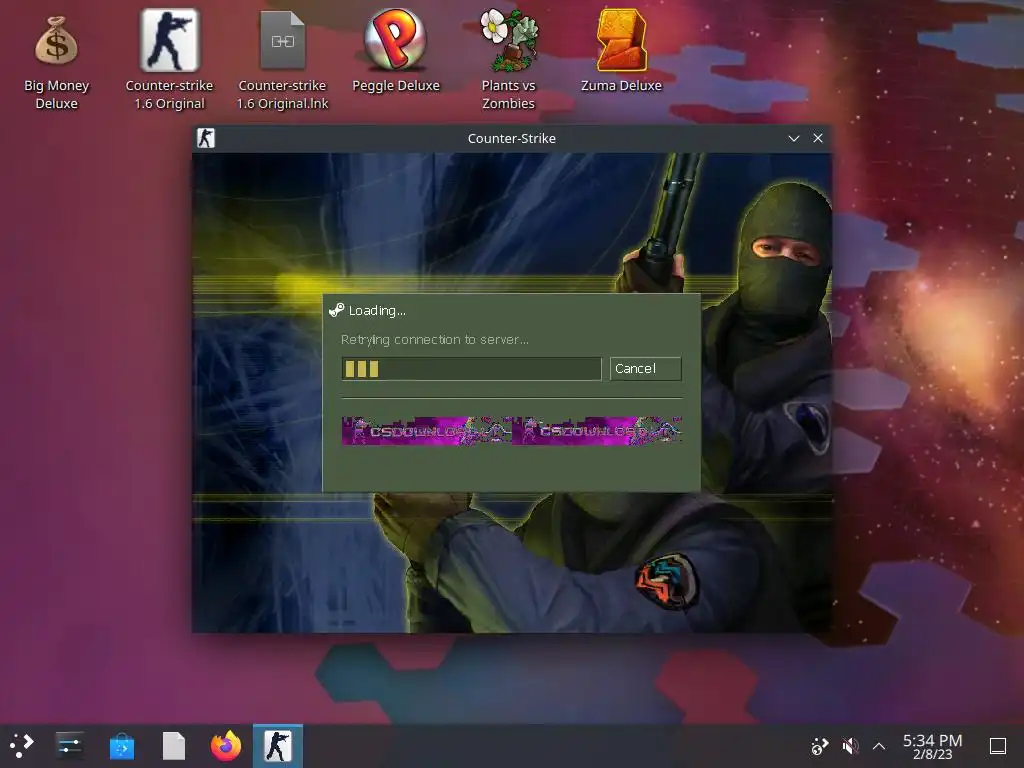Click the Steam icon beside Loading text
The height and width of the screenshot is (768, 1024).
click(x=336, y=310)
